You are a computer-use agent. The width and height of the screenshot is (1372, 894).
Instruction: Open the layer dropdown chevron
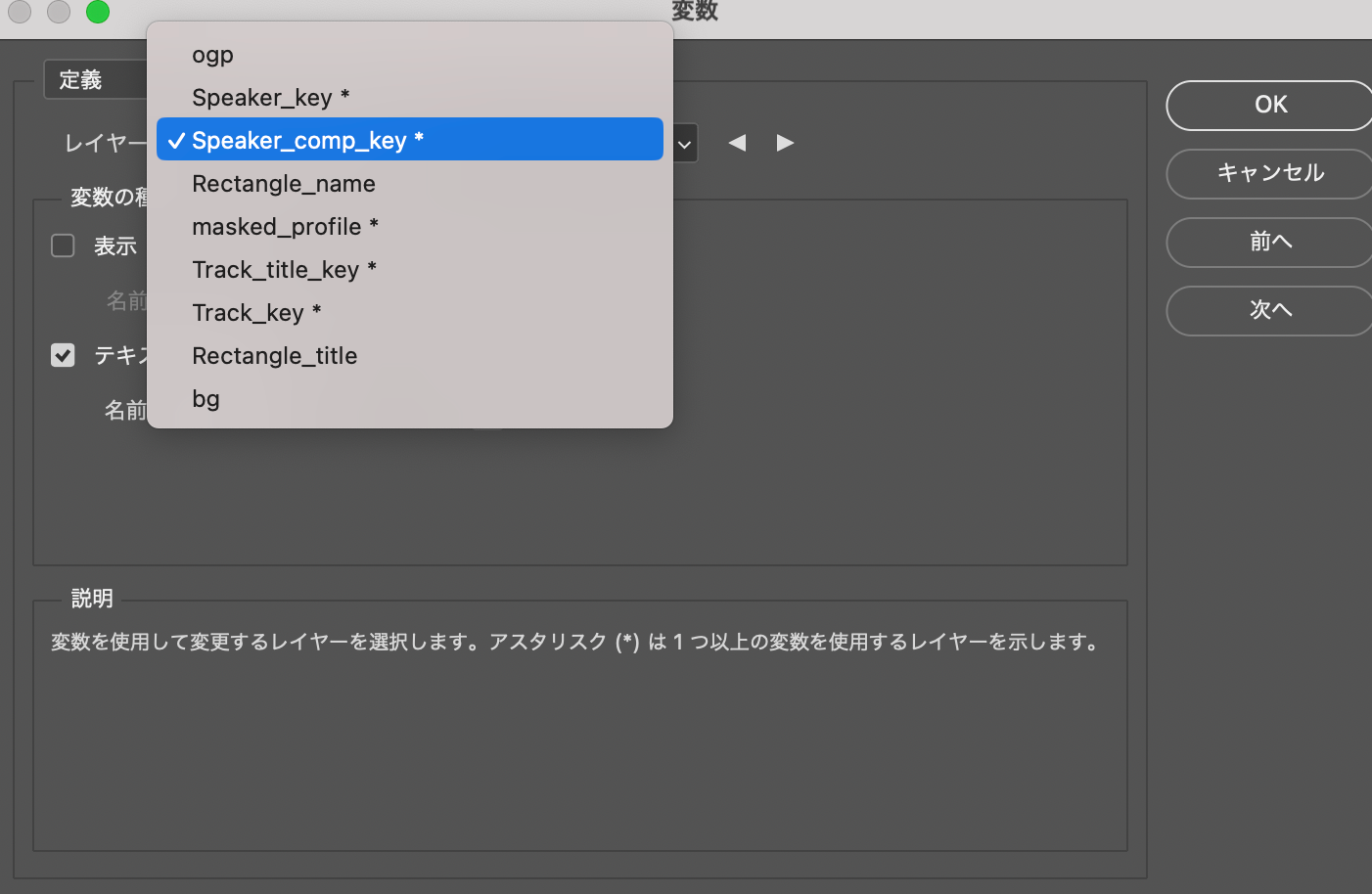tap(684, 144)
